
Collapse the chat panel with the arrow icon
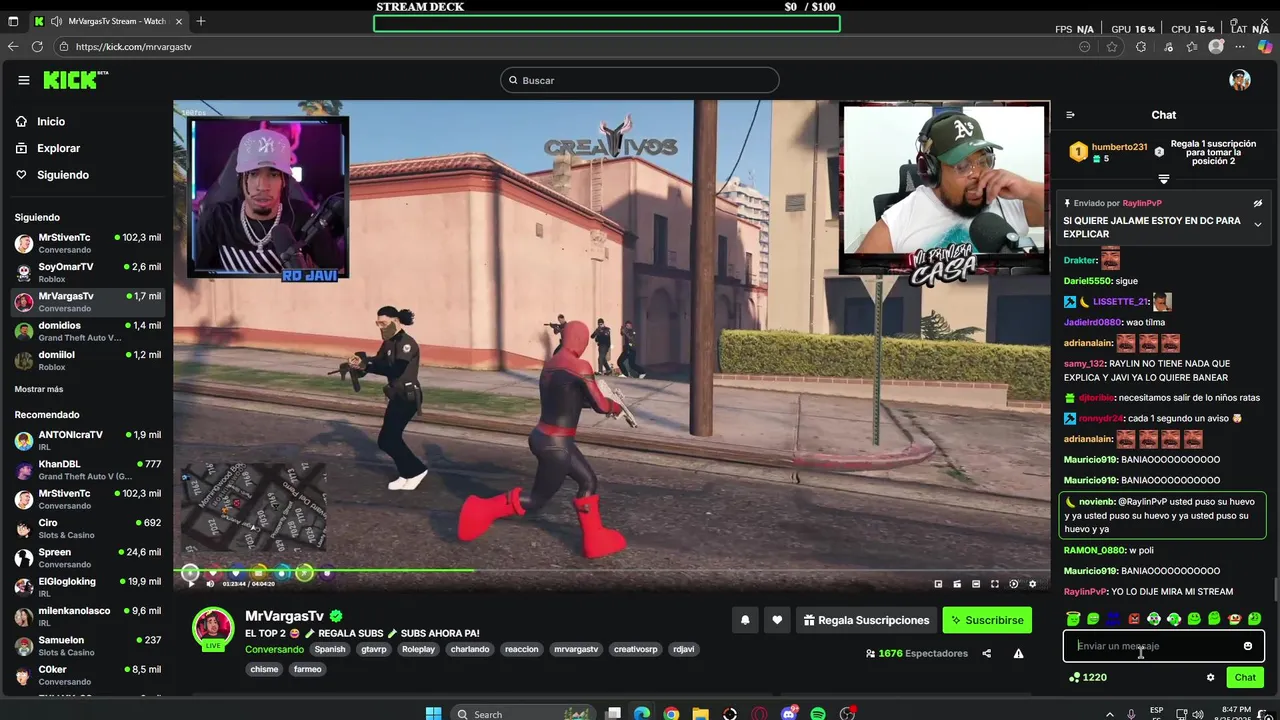(x=1070, y=115)
